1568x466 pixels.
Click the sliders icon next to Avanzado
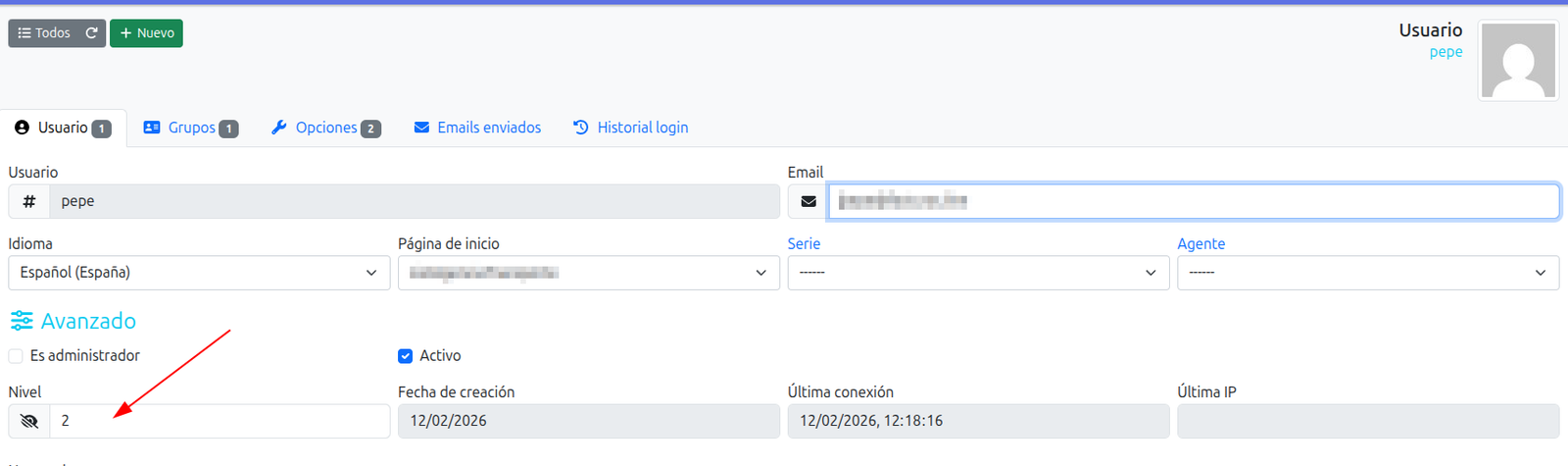[x=22, y=321]
